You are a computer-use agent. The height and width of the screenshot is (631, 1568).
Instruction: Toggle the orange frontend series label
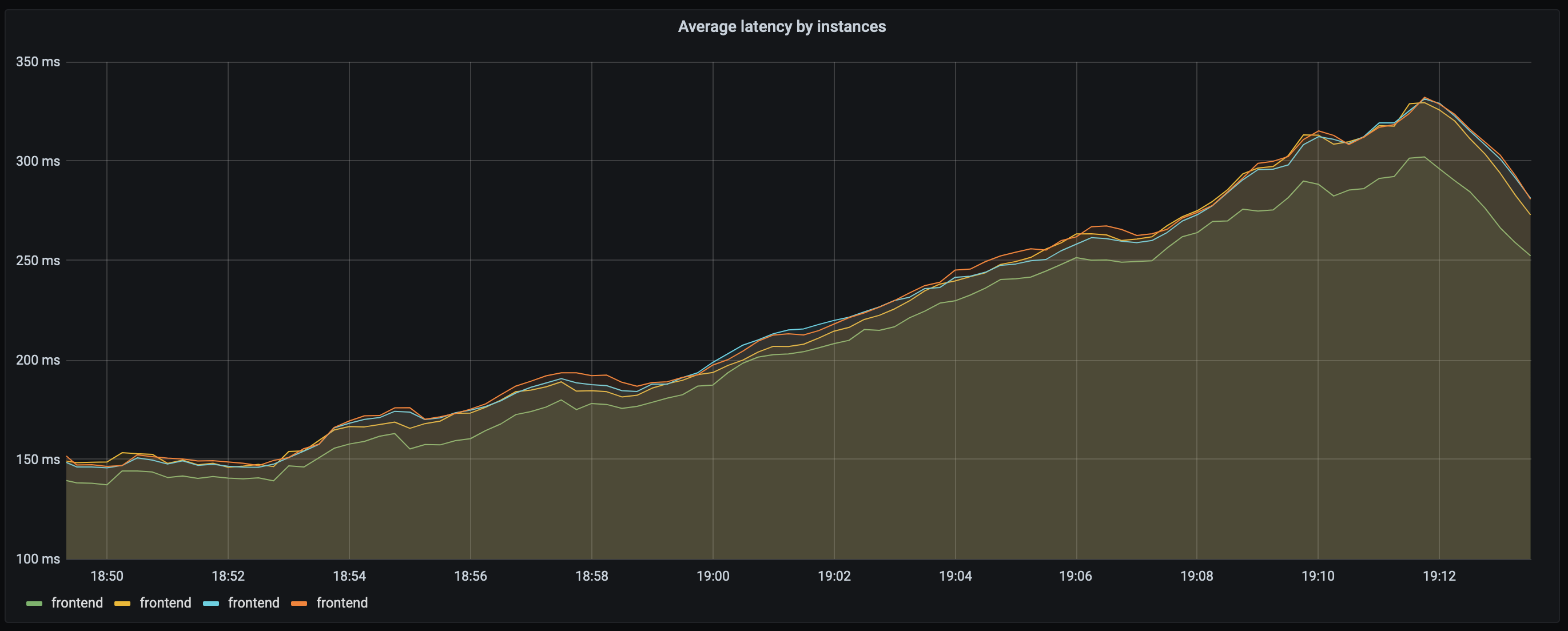click(342, 603)
